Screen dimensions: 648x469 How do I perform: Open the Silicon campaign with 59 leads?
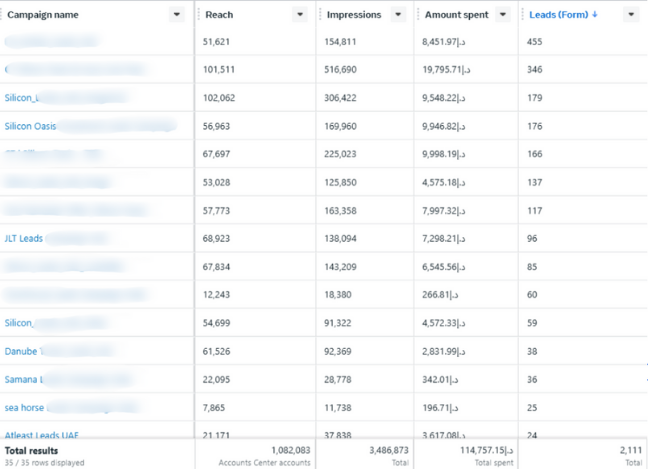coord(19,323)
